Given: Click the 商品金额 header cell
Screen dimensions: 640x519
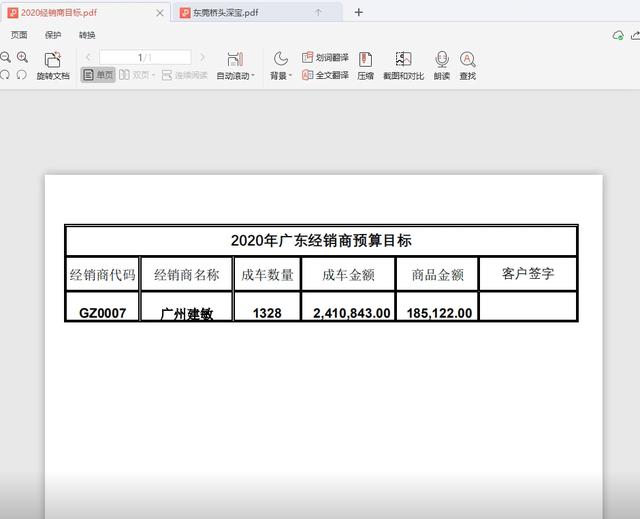Looking at the screenshot, I should pos(438,275).
